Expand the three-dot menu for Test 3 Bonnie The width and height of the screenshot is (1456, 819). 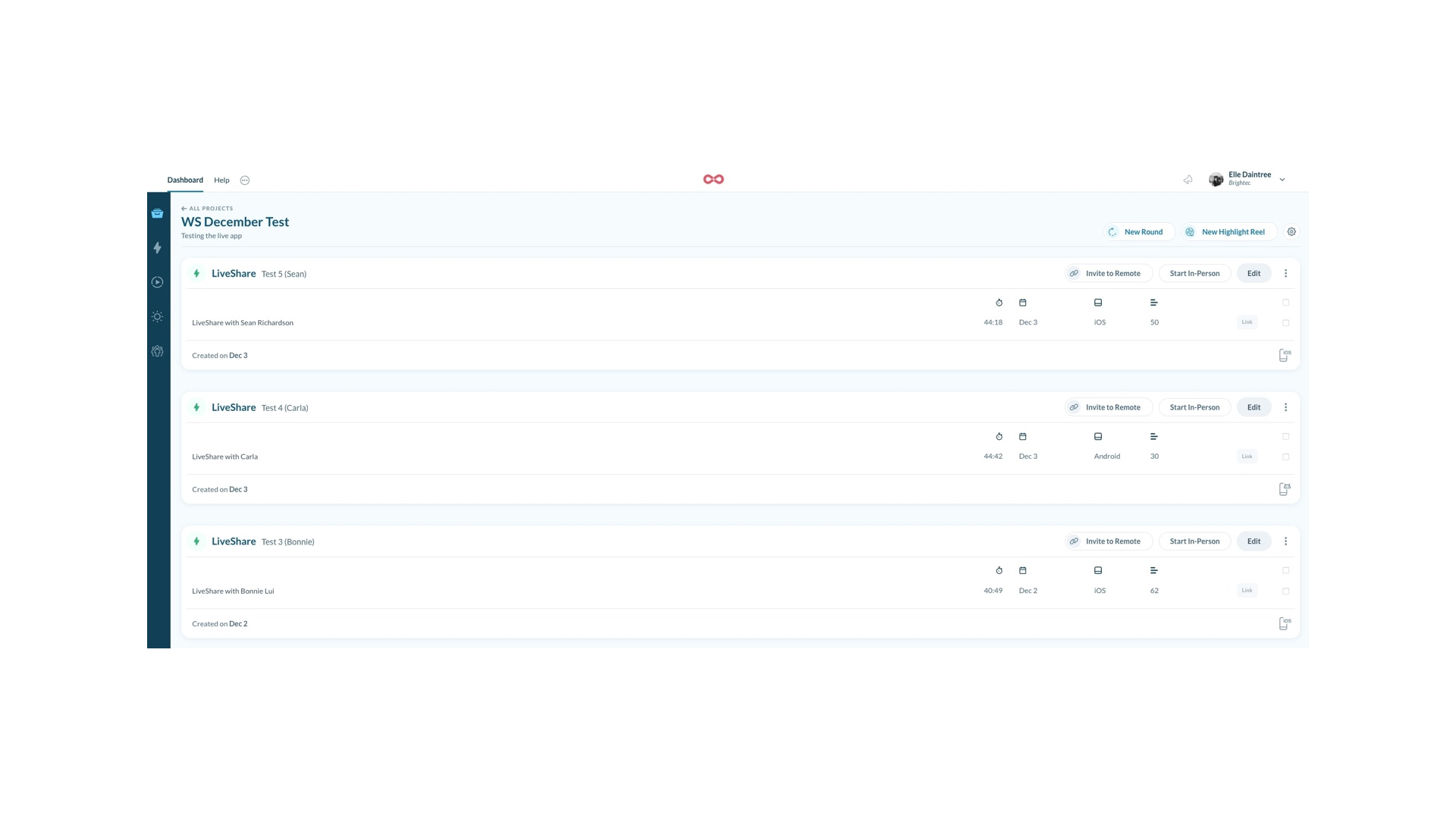pos(1285,541)
